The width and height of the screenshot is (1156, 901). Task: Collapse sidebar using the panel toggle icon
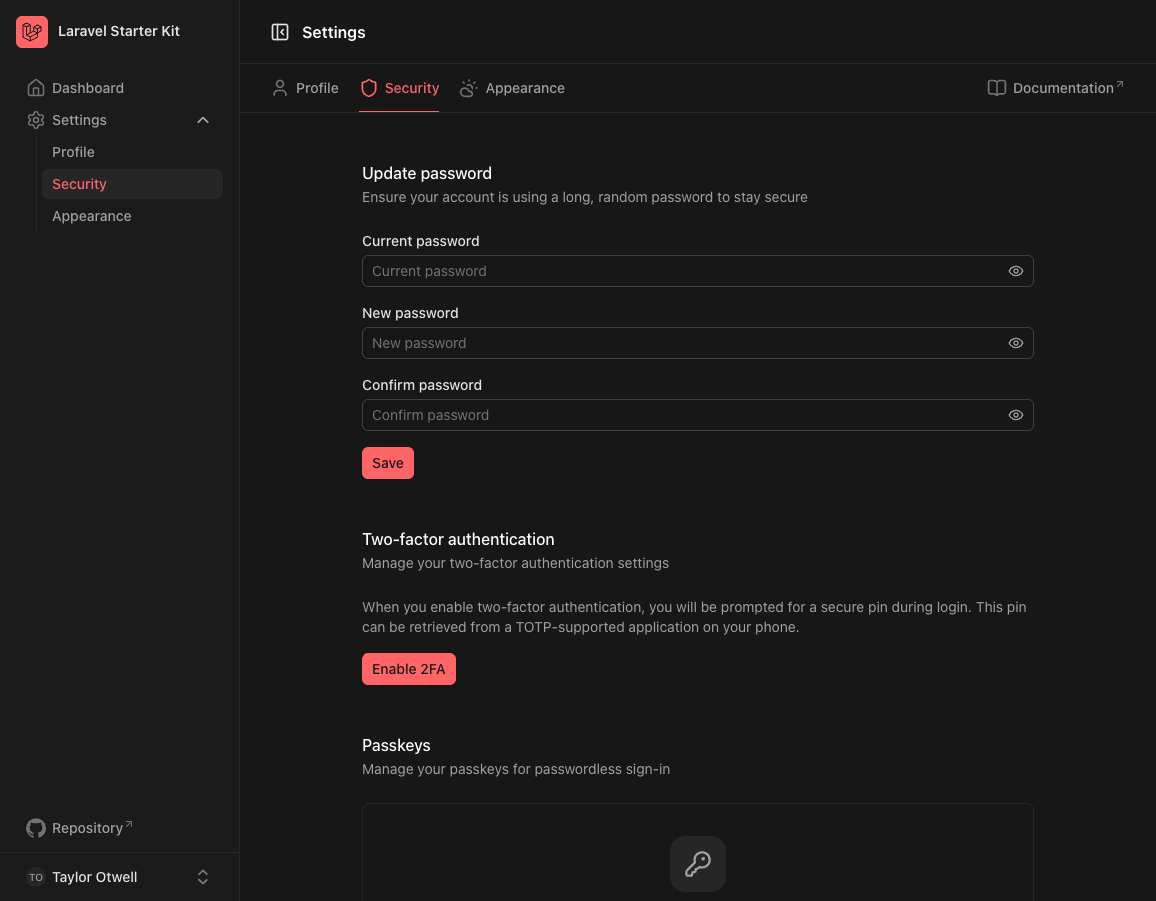tap(280, 32)
